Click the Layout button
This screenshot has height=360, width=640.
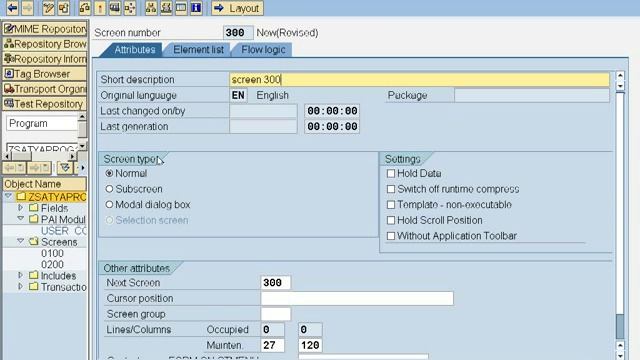pos(238,8)
